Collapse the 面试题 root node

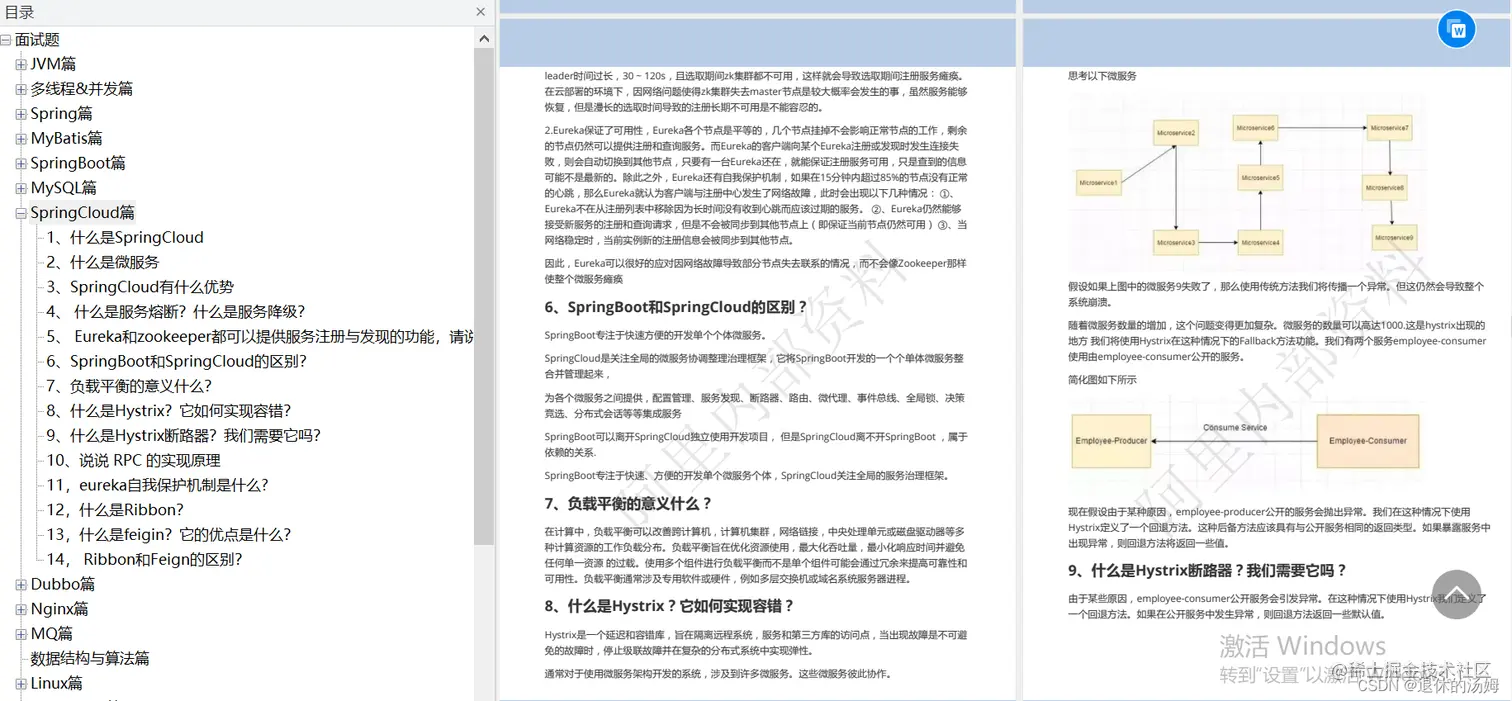pos(6,40)
